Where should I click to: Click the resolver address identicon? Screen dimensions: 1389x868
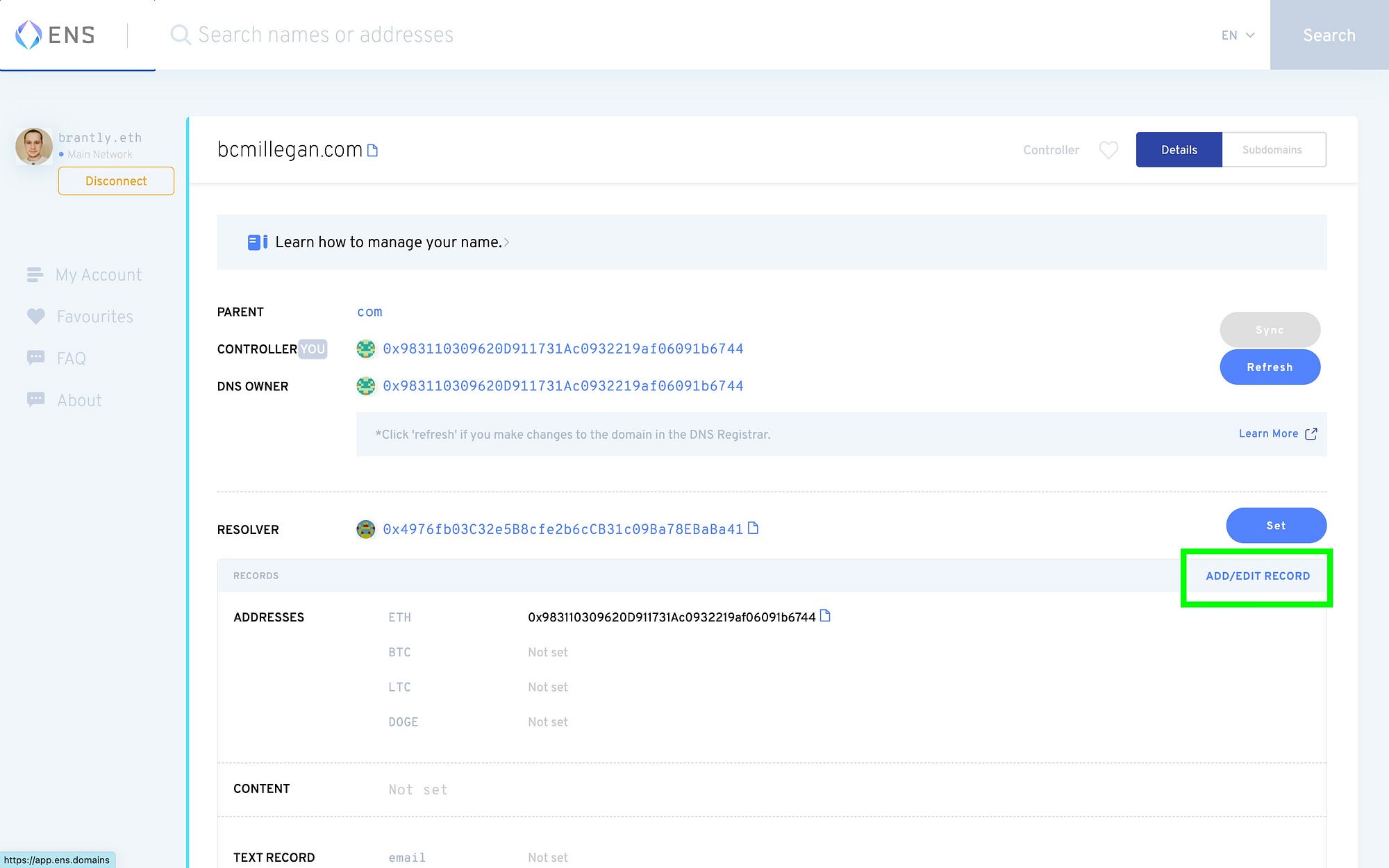[x=366, y=529]
